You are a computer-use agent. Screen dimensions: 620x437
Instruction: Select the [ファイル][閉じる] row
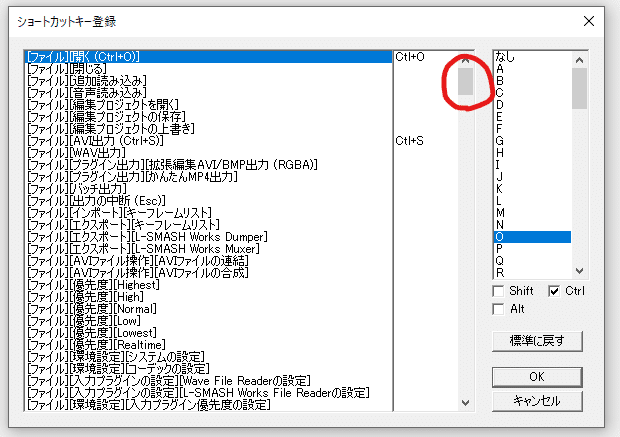pyautogui.click(x=208, y=69)
